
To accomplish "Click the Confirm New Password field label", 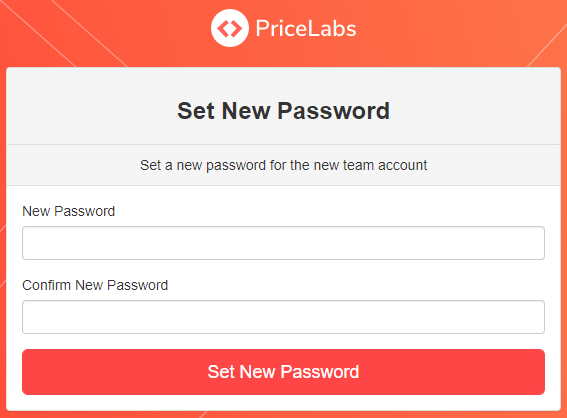I will coord(95,285).
